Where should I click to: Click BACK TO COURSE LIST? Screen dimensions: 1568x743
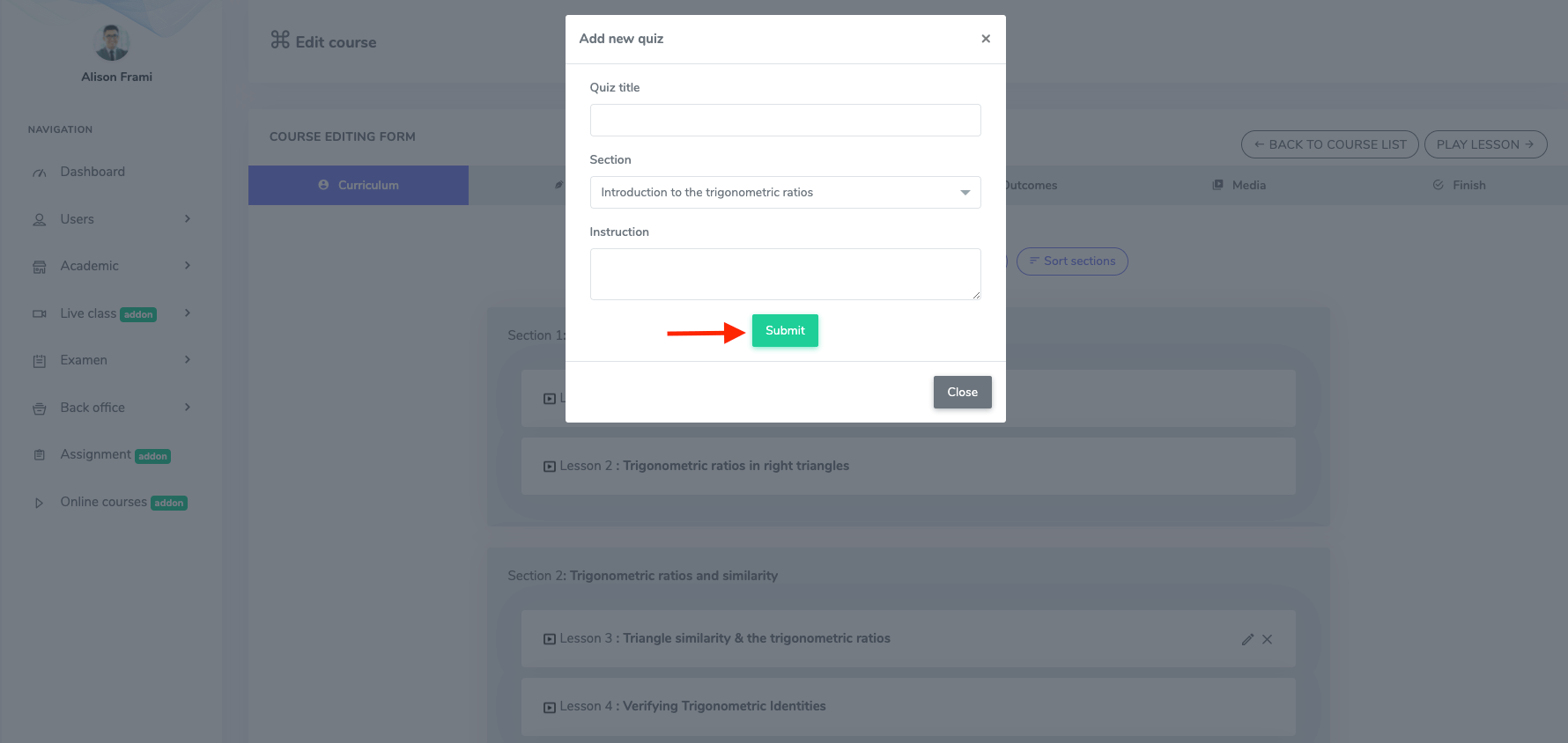pos(1330,143)
